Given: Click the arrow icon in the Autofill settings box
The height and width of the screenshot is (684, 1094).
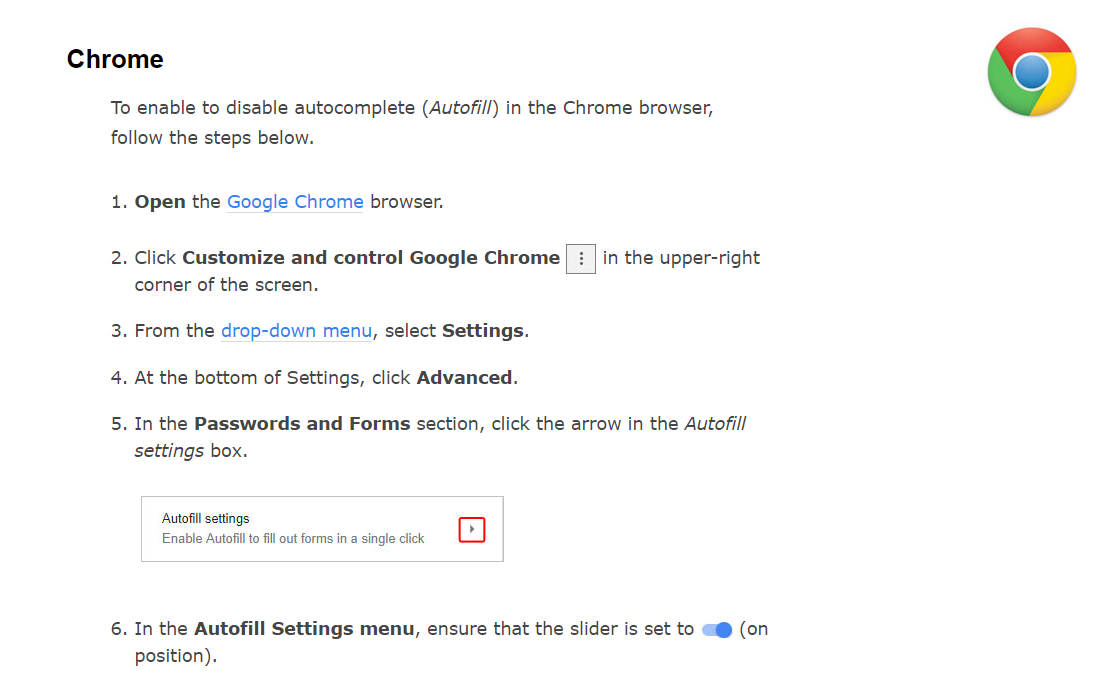Looking at the screenshot, I should click(x=471, y=529).
